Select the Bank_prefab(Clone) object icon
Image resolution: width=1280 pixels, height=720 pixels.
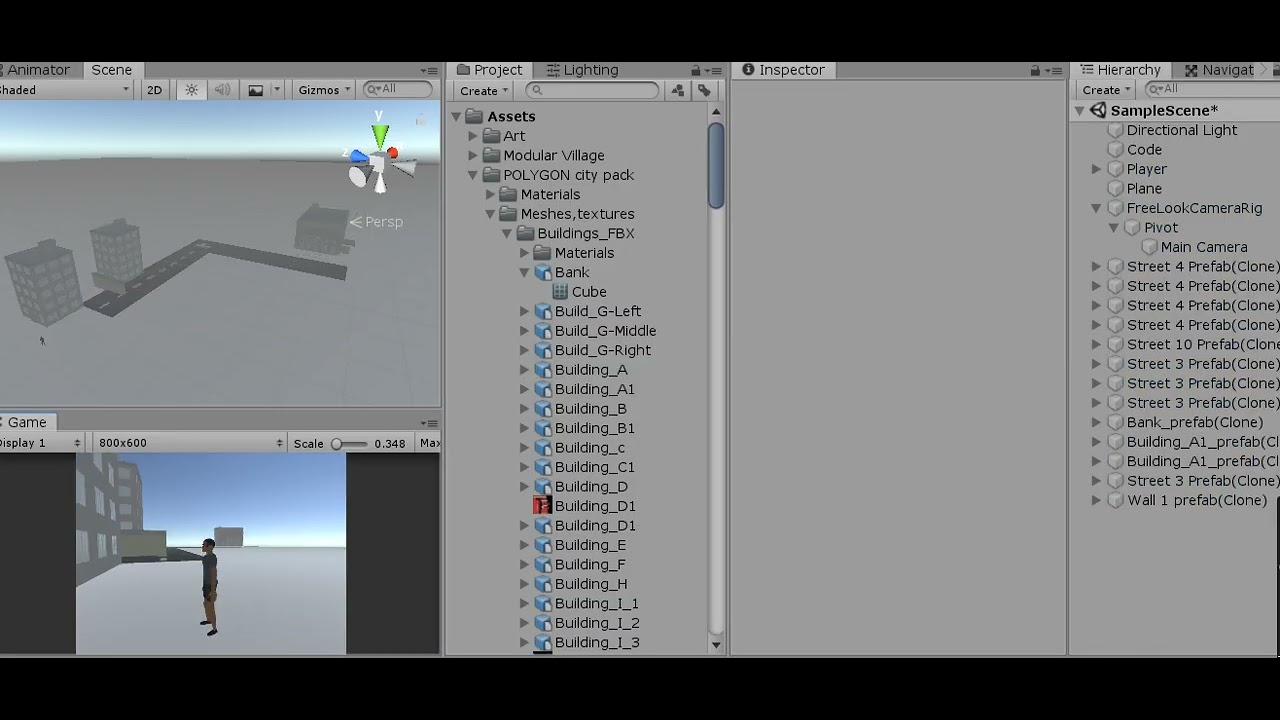1115,423
